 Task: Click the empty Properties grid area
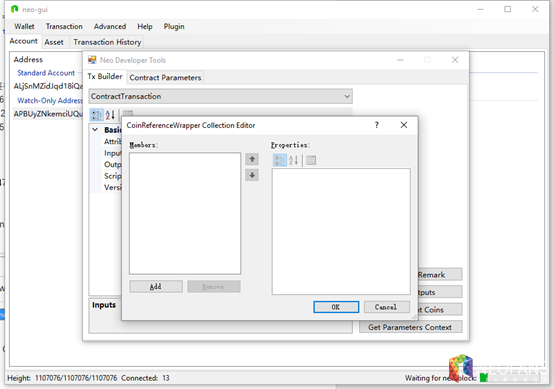coord(341,231)
